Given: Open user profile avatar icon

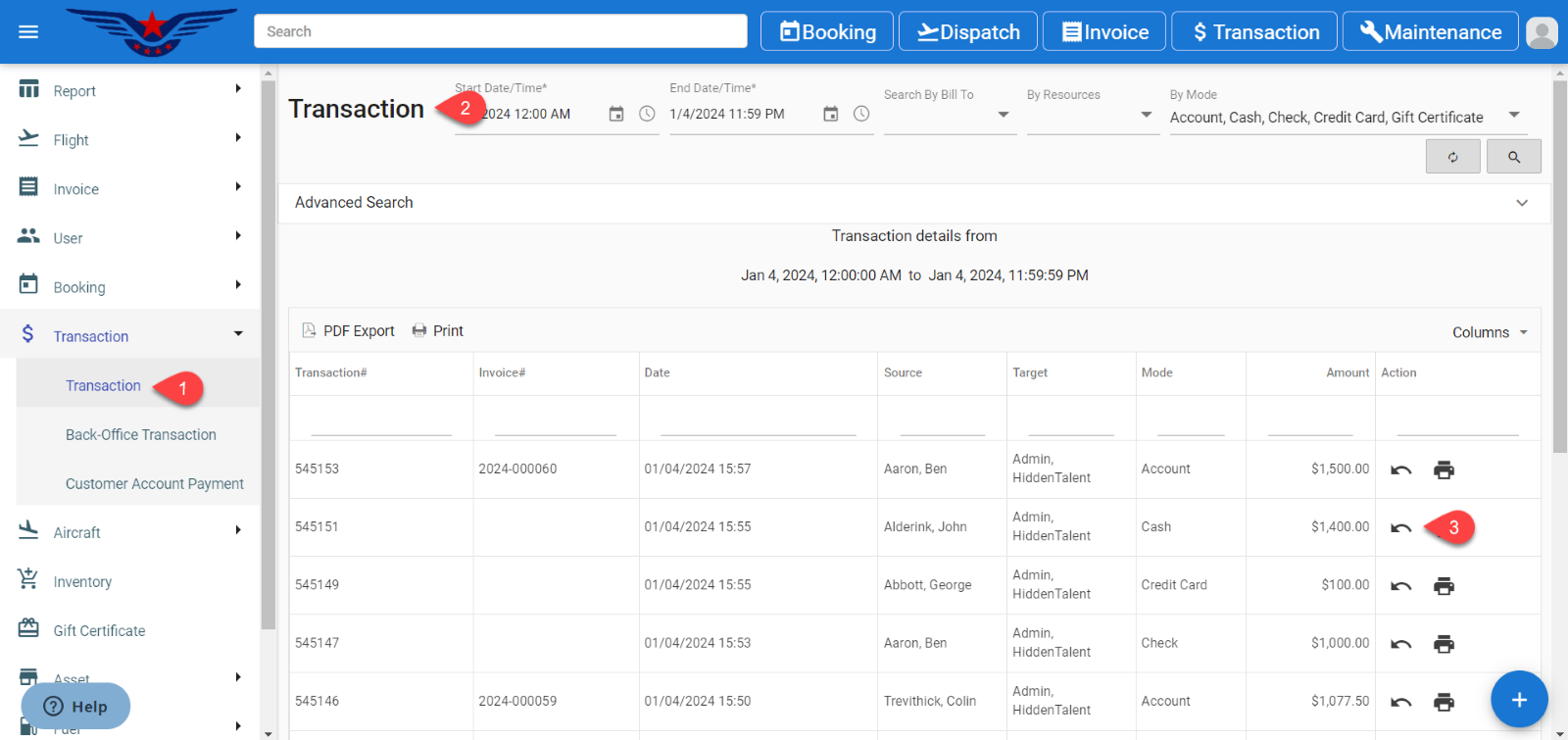Looking at the screenshot, I should (x=1541, y=32).
